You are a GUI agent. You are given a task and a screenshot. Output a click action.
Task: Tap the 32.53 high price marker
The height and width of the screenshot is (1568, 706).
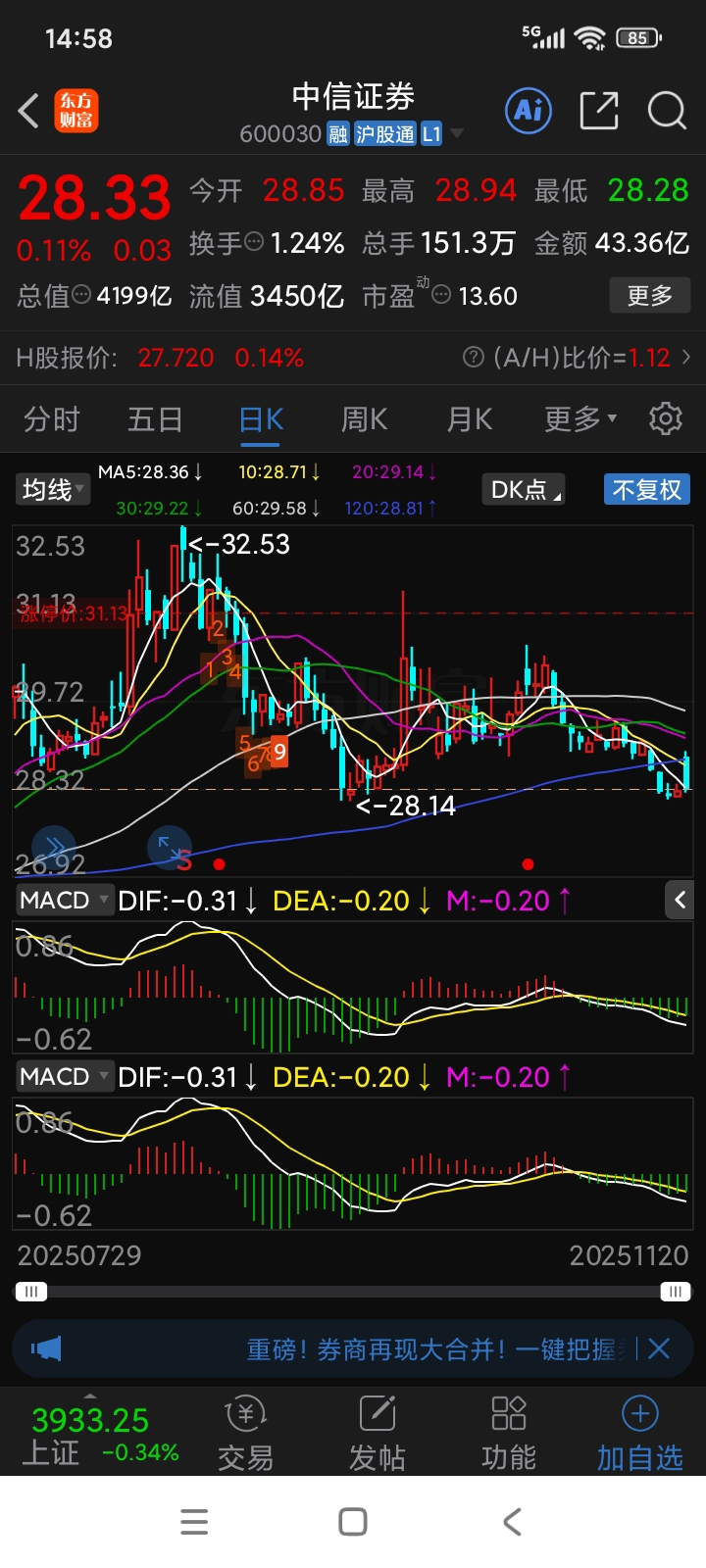tap(239, 544)
